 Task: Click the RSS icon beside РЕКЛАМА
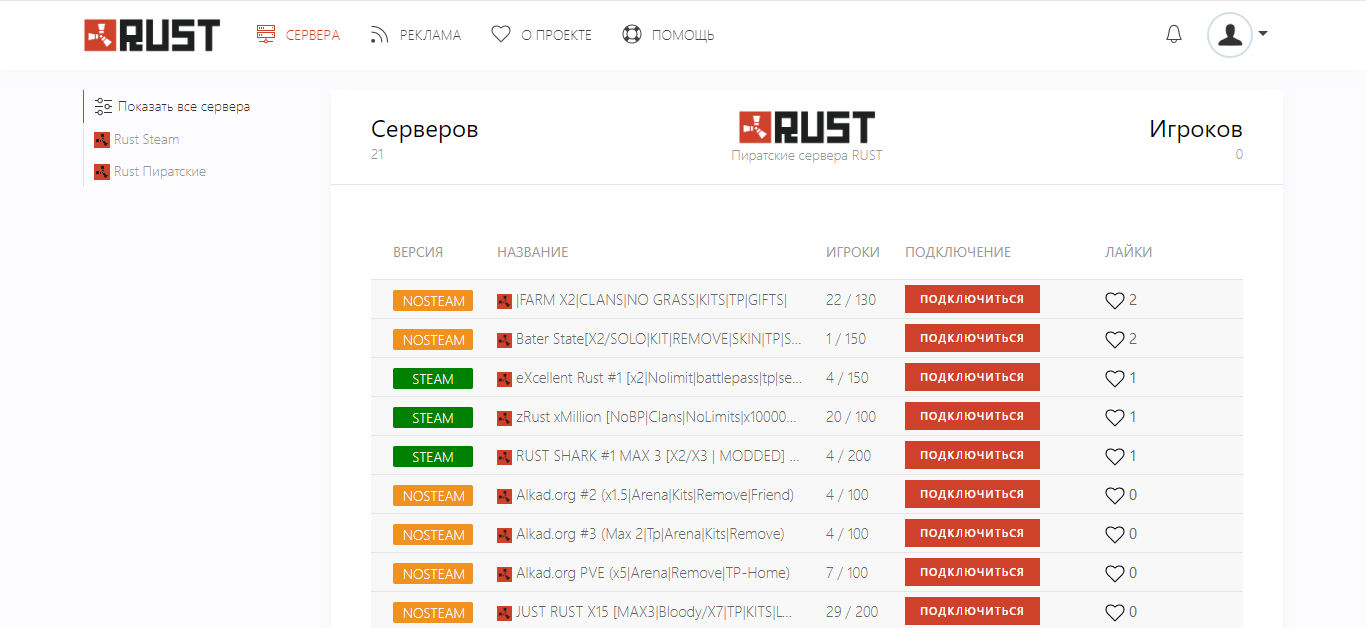(379, 35)
